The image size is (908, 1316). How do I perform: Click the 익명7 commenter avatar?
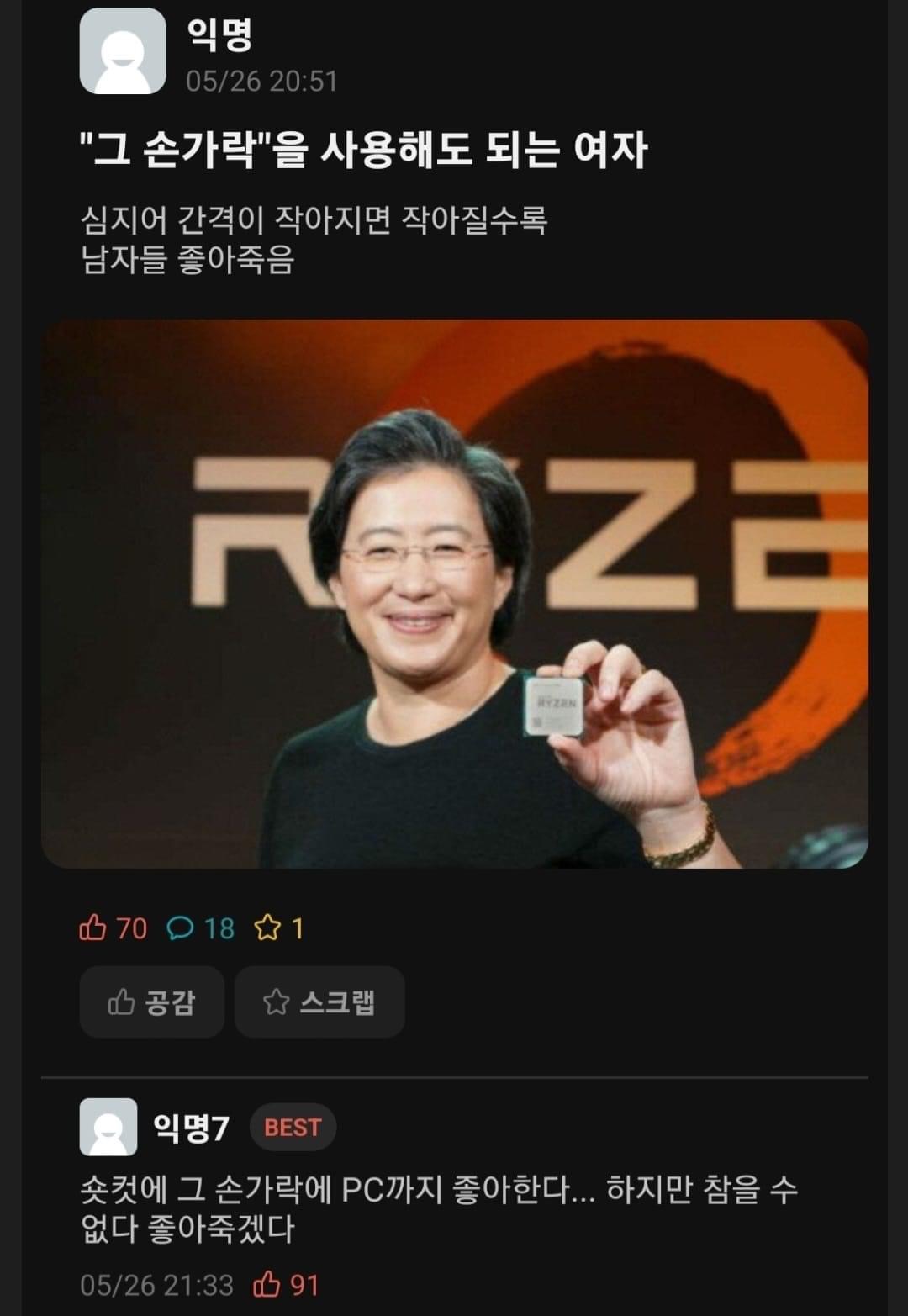pos(108,1127)
